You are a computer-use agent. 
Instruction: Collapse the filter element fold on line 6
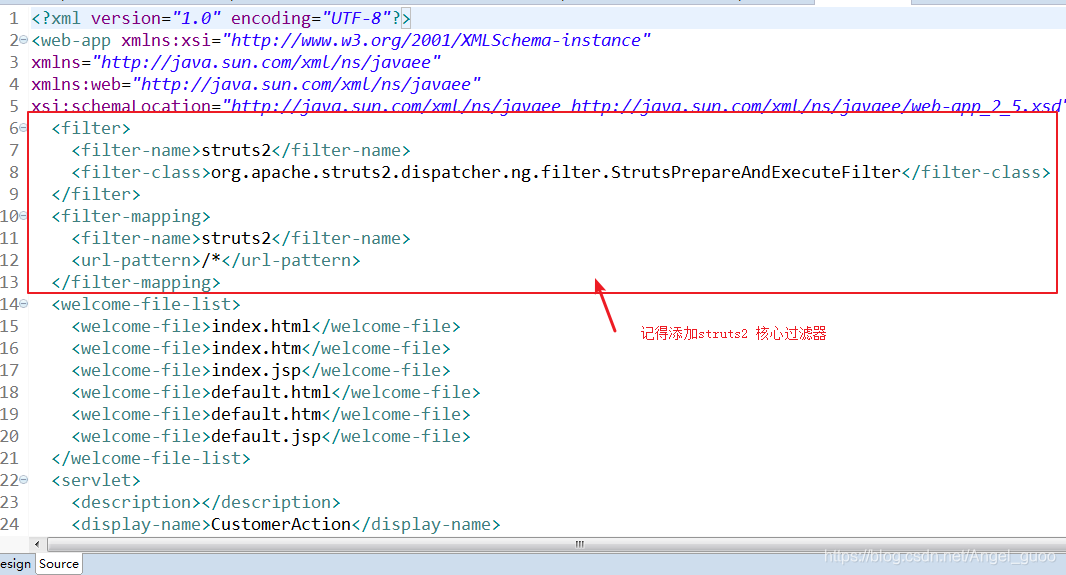pyautogui.click(x=24, y=128)
